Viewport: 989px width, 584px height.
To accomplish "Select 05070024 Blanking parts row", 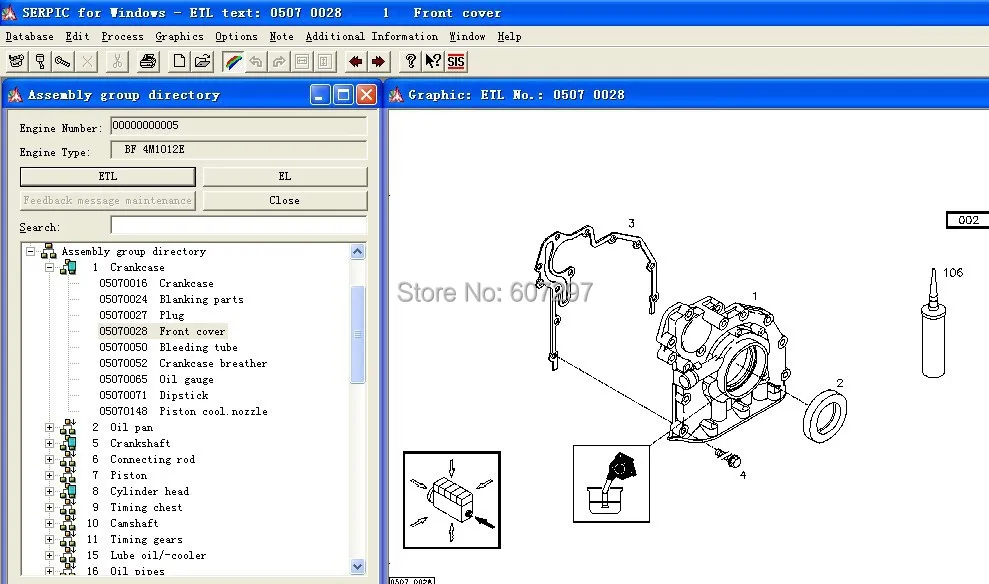I will pyautogui.click(x=171, y=300).
